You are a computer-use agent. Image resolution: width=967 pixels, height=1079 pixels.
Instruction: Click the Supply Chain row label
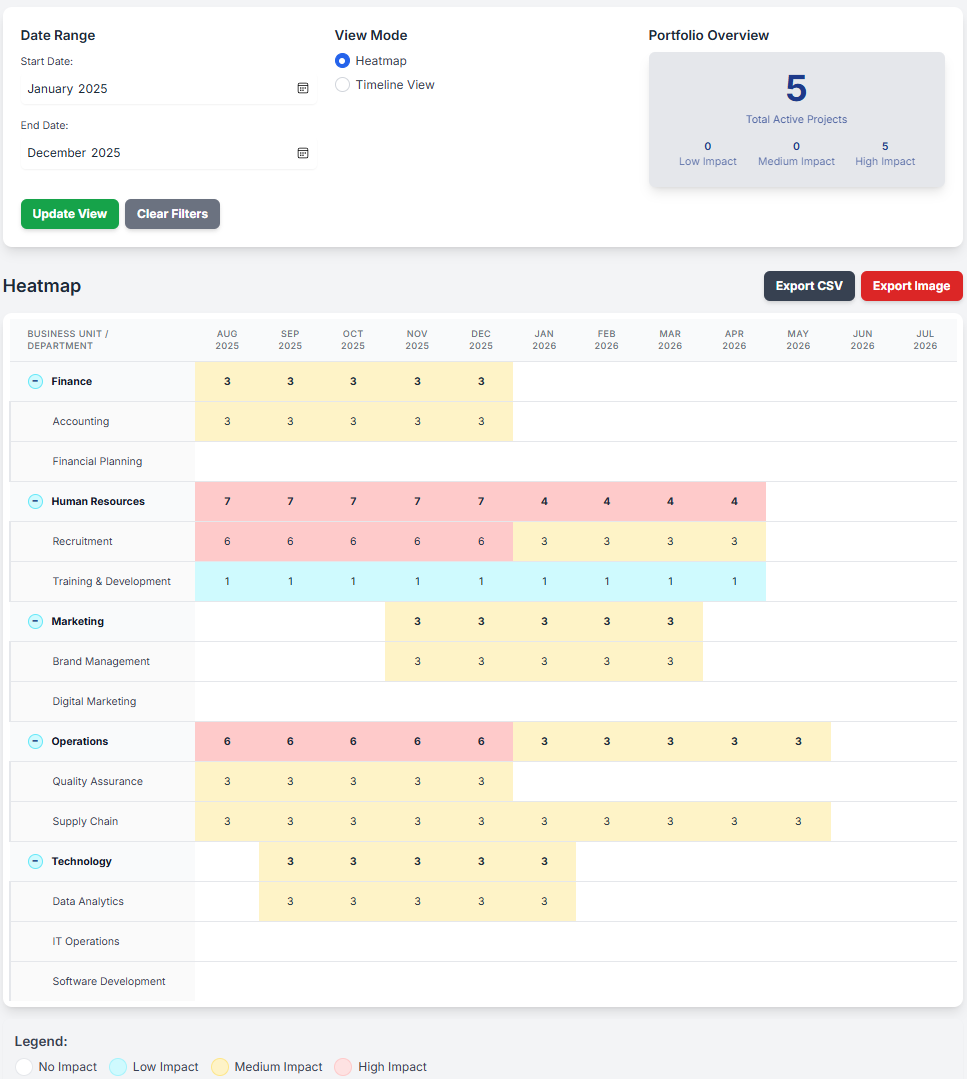(85, 821)
